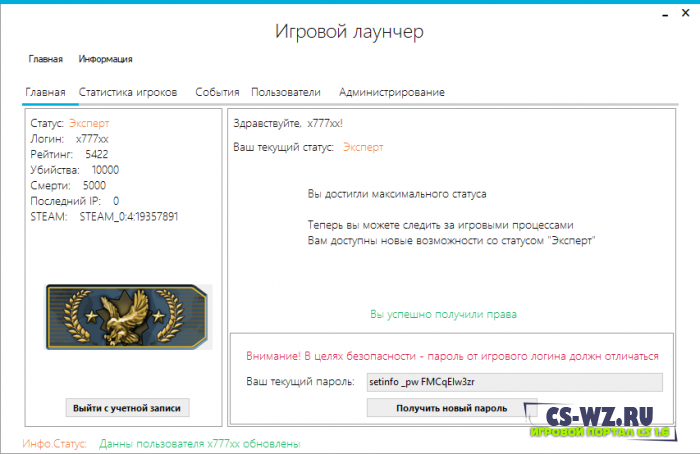Click the Вы достигли максимального статуса text
Screen dimensions: 700x454
[x=397, y=194]
